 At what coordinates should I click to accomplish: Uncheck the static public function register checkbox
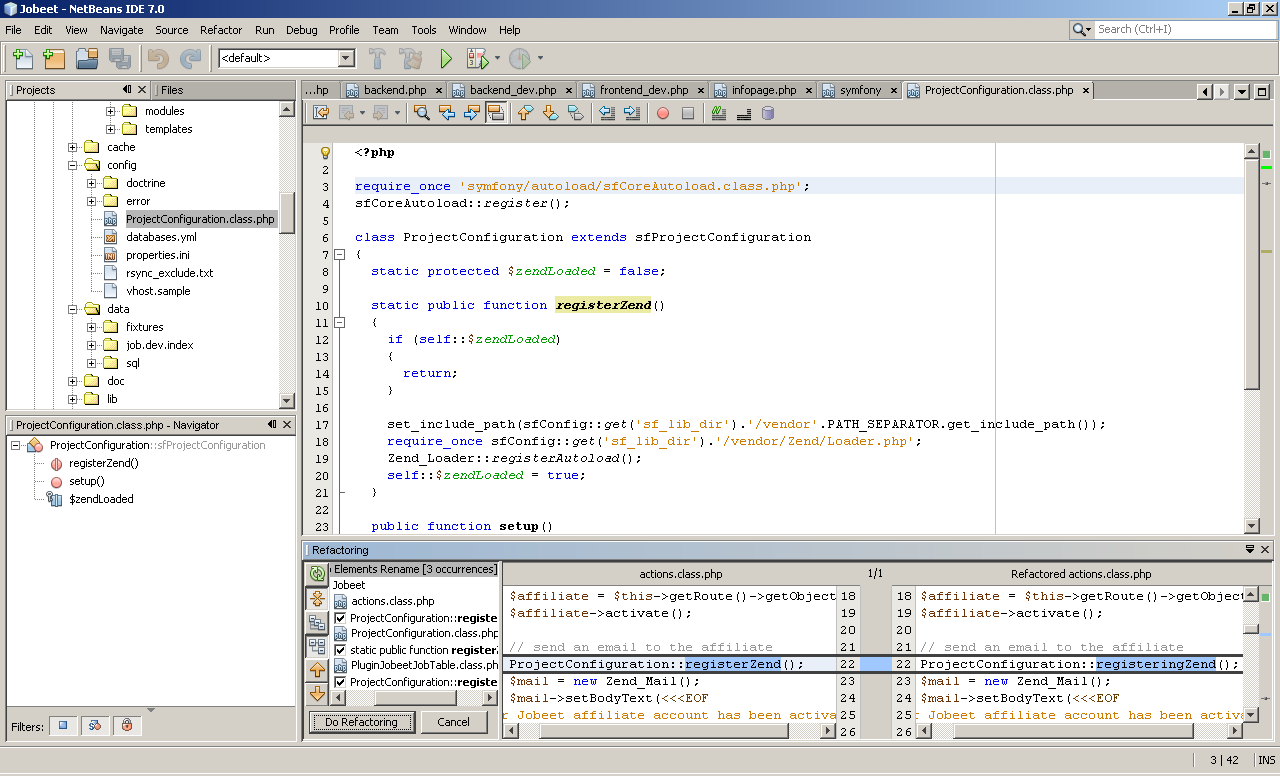pos(340,650)
